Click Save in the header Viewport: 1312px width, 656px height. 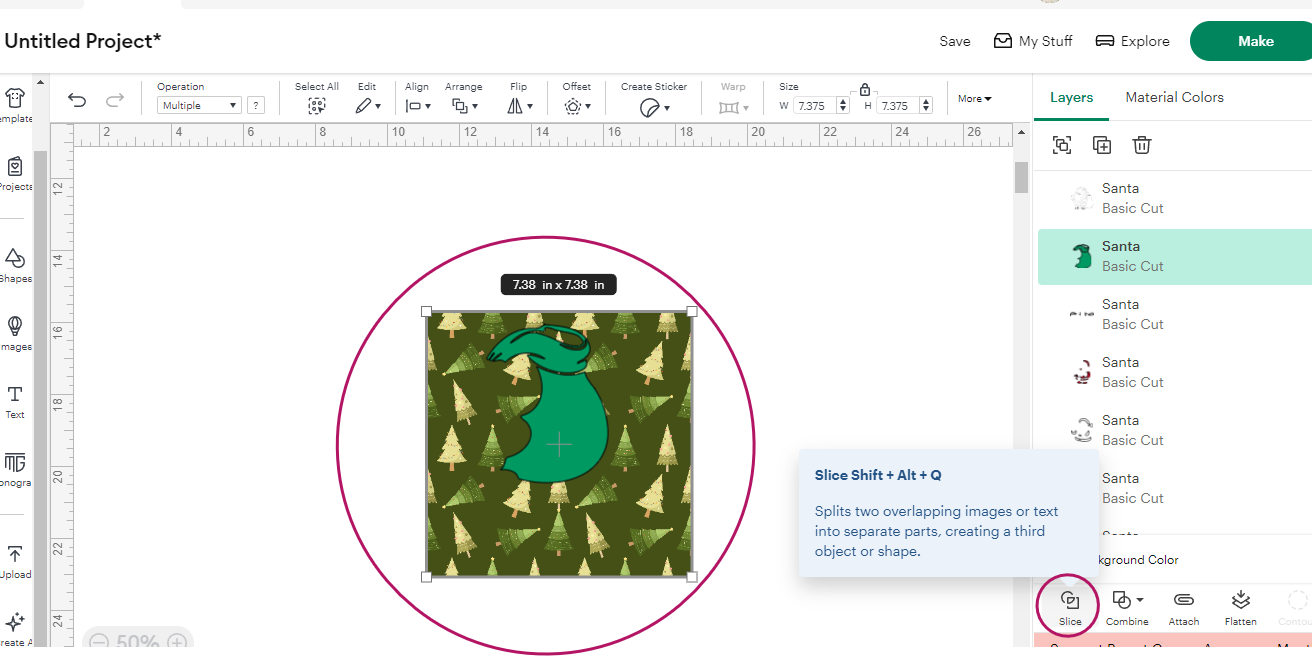954,41
